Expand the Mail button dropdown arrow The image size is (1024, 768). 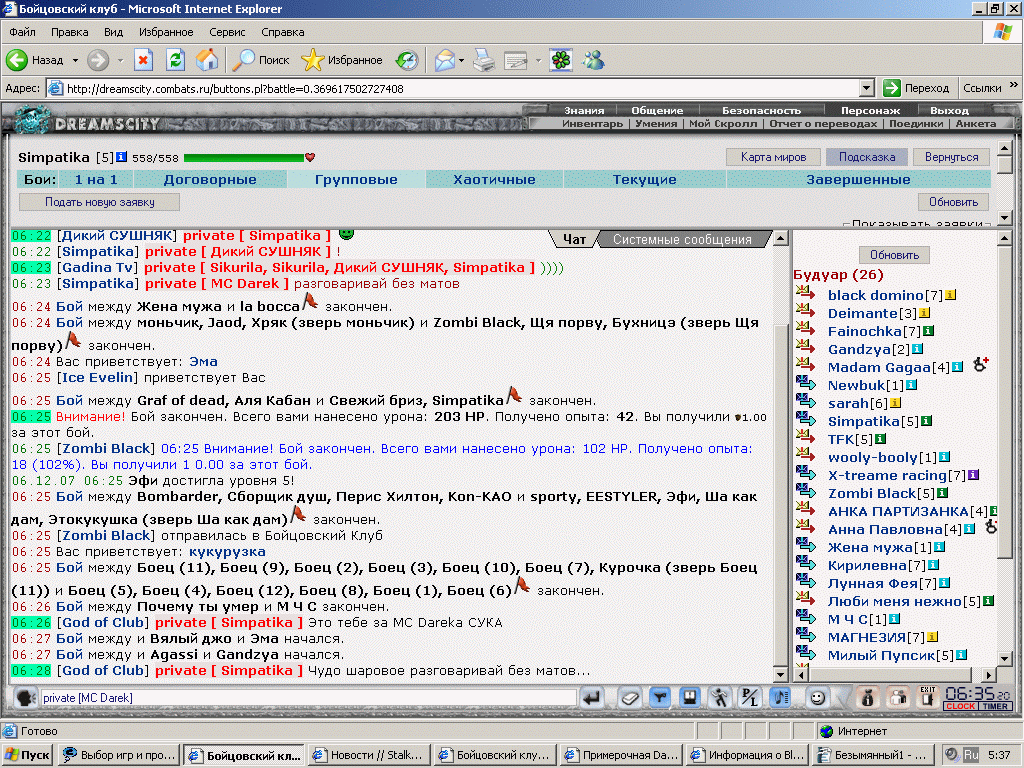(x=461, y=60)
